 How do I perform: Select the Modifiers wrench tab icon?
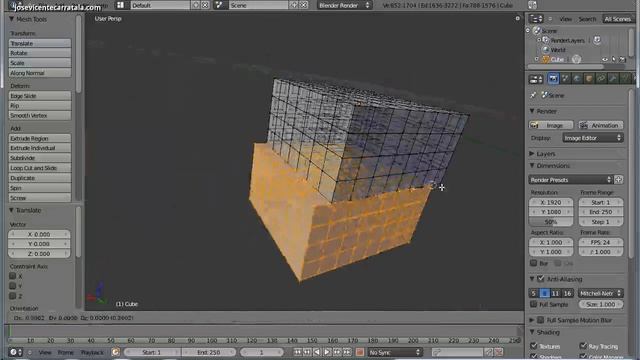click(613, 79)
